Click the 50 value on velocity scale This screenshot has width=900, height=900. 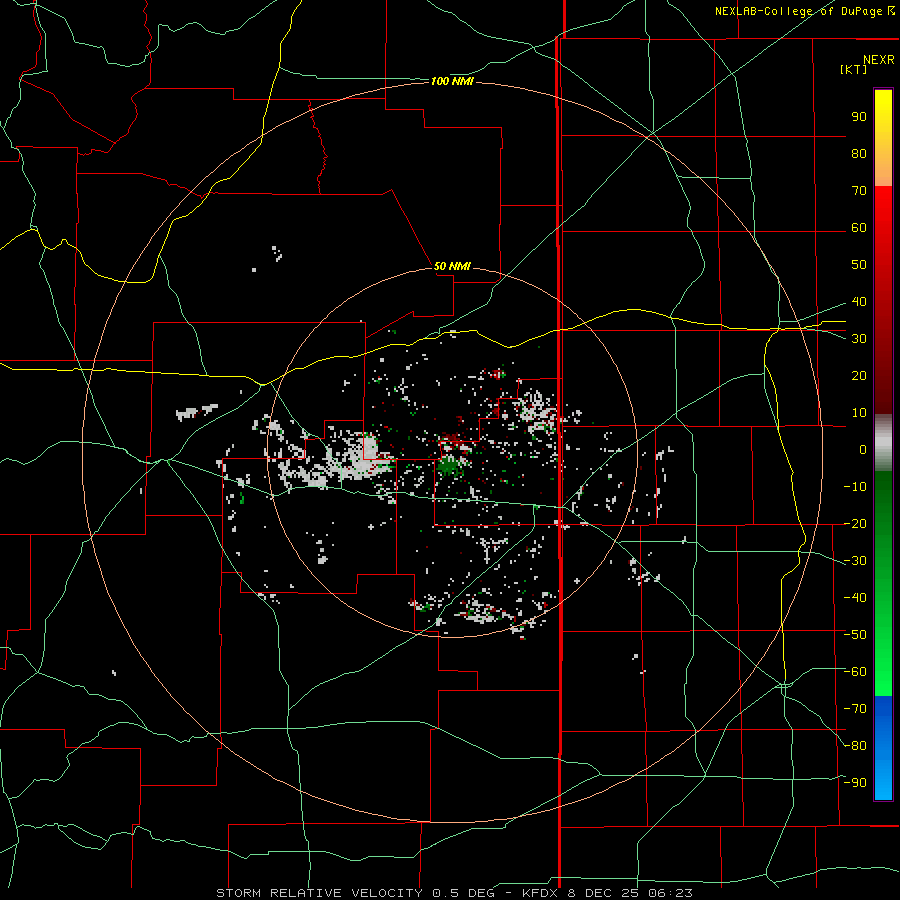[x=859, y=265]
